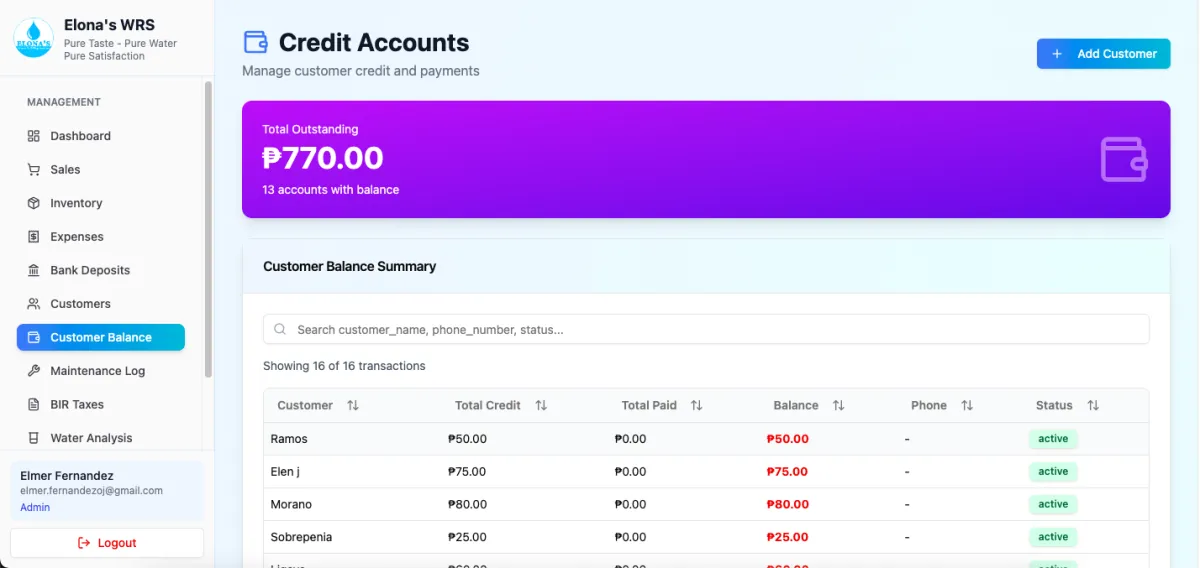Click the Inventory box icon
This screenshot has width=1200, height=568.
coord(33,203)
